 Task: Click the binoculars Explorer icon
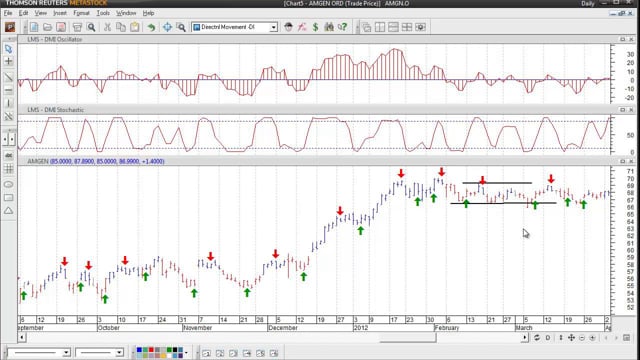[x=329, y=27]
